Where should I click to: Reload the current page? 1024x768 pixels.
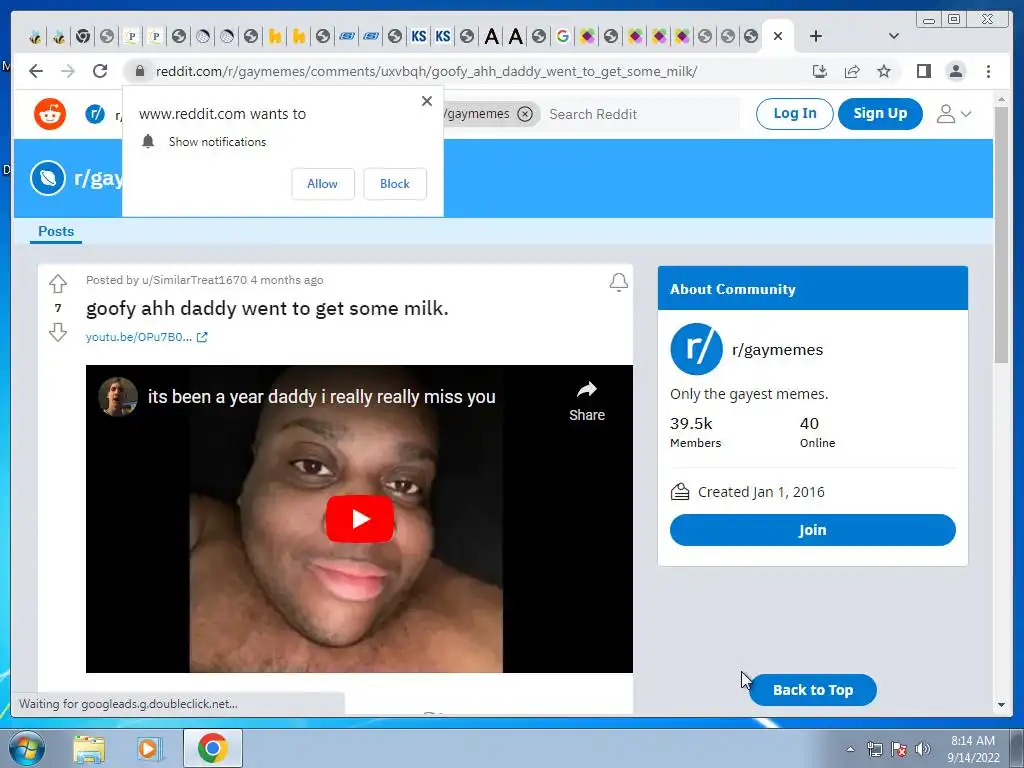click(x=99, y=71)
